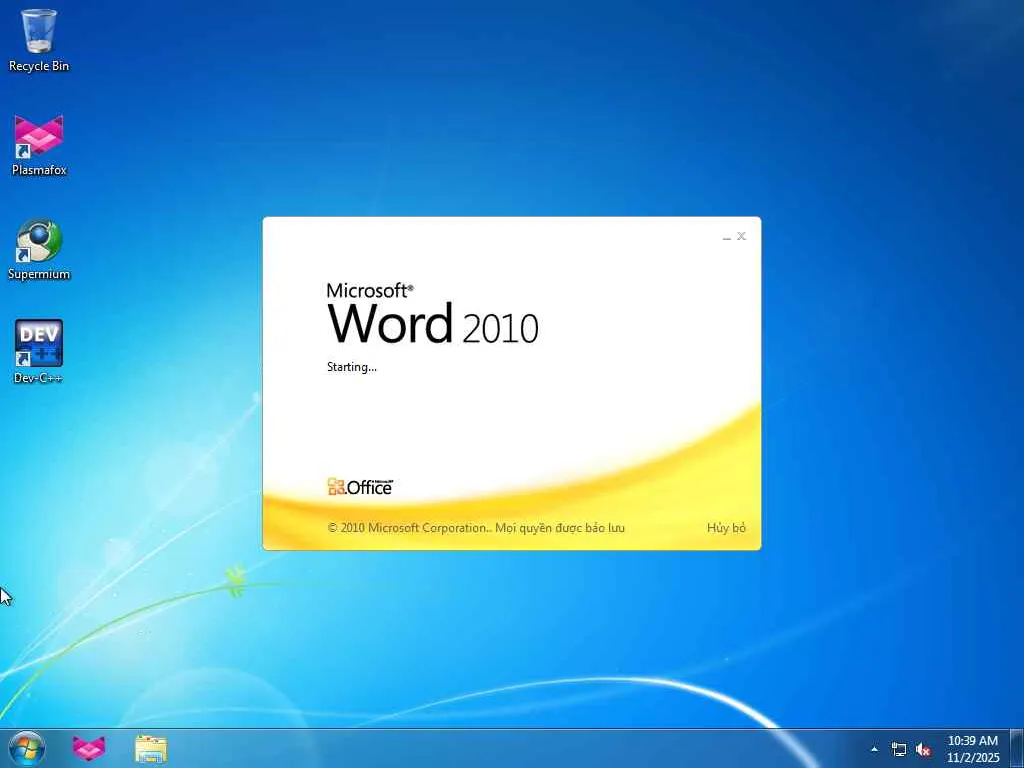
Task: Close the Word 2010 splash screen
Action: 741,236
